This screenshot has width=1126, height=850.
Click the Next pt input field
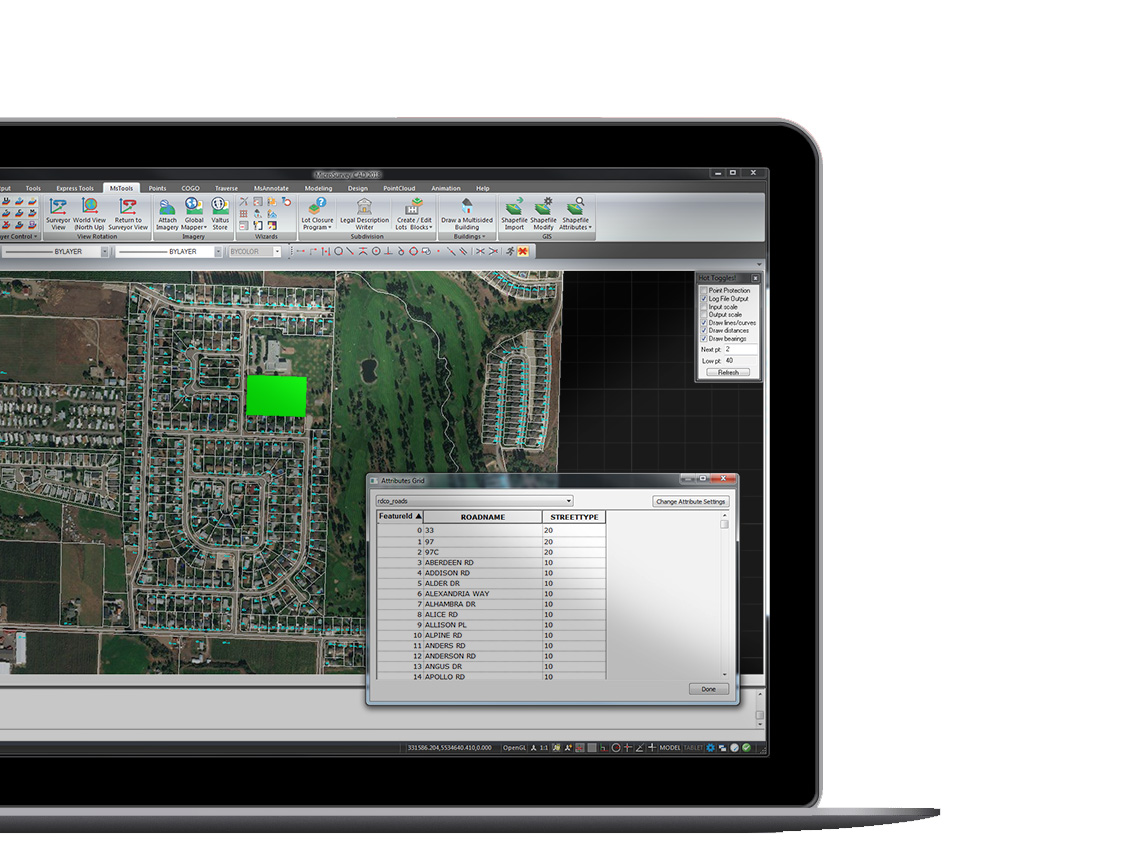(740, 350)
